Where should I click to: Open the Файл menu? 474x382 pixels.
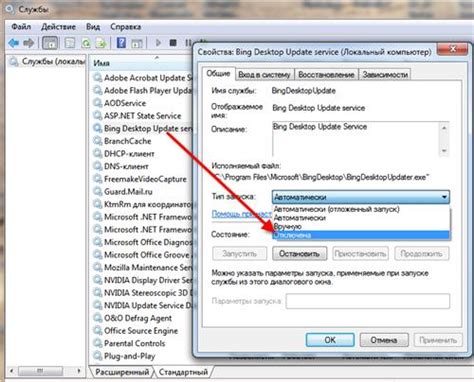pos(21,27)
